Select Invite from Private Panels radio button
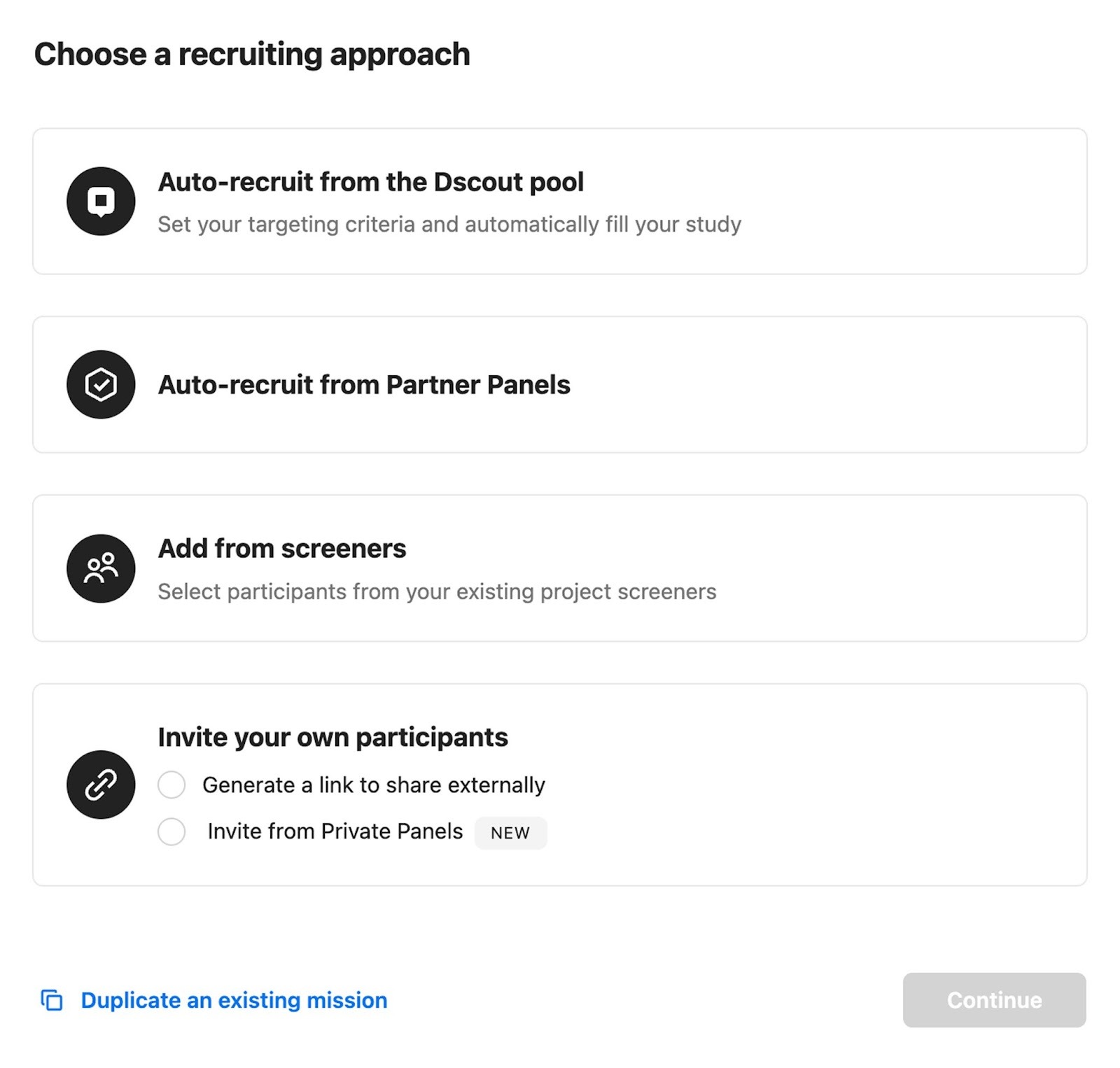This screenshot has height=1068, width=1120. tap(171, 832)
